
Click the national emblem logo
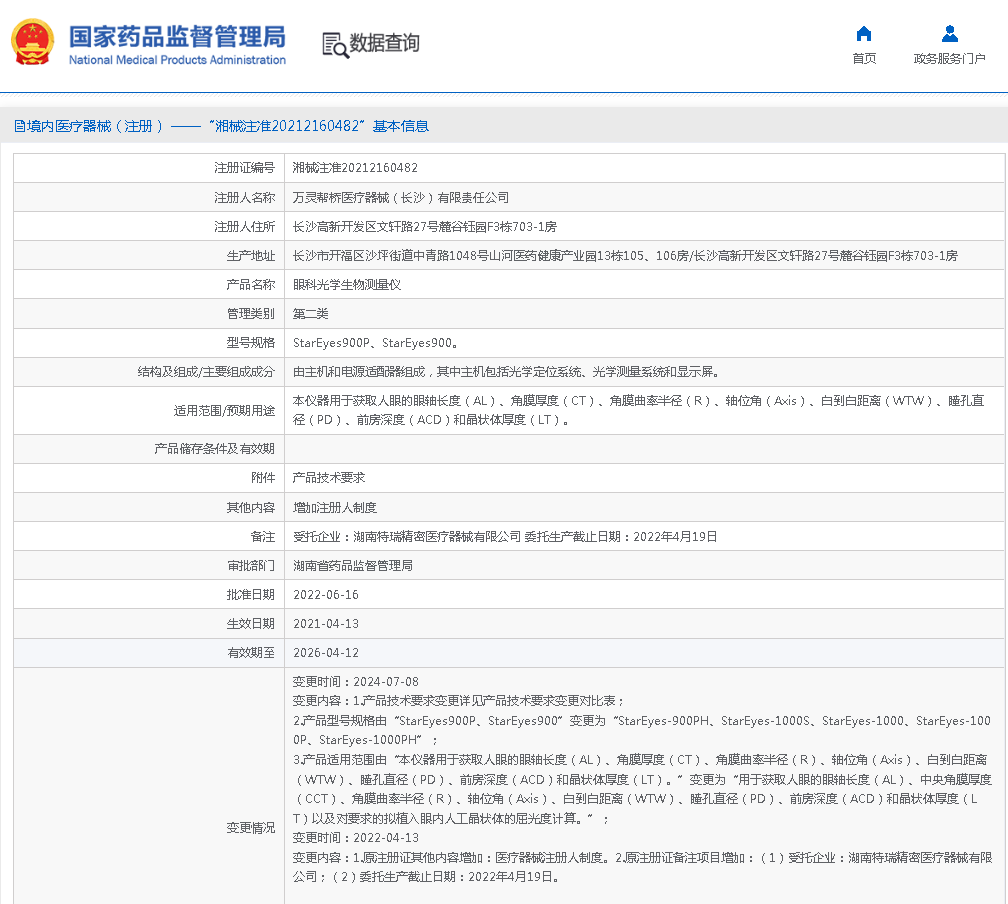click(34, 43)
